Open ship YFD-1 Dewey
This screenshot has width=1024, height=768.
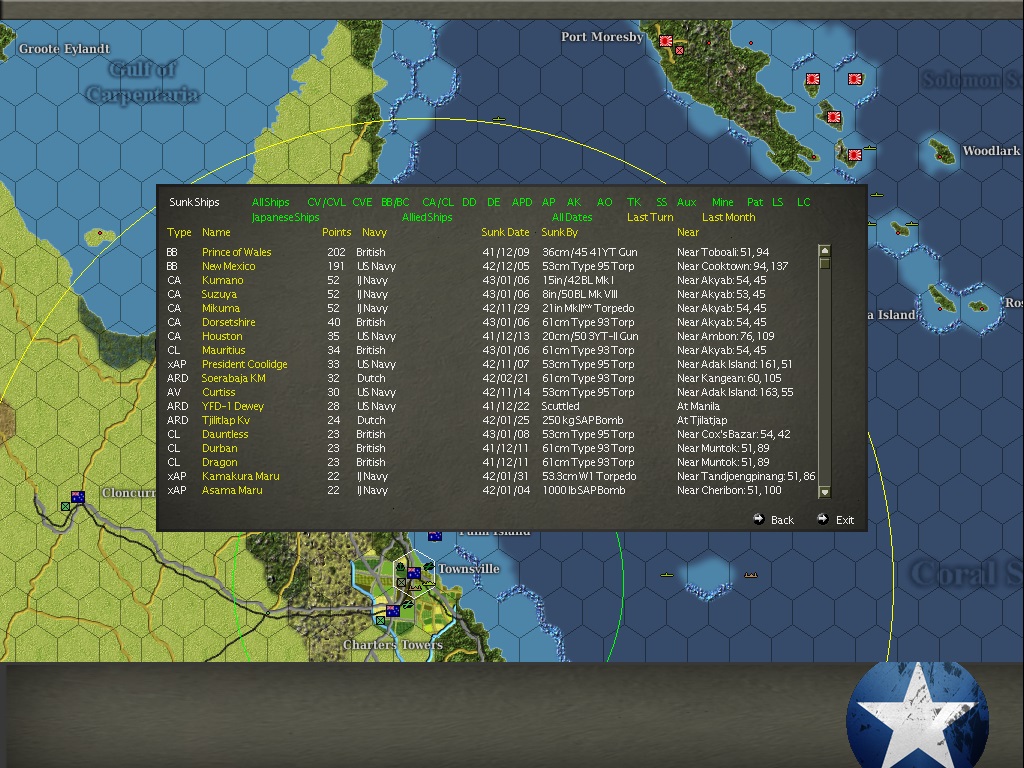(232, 406)
